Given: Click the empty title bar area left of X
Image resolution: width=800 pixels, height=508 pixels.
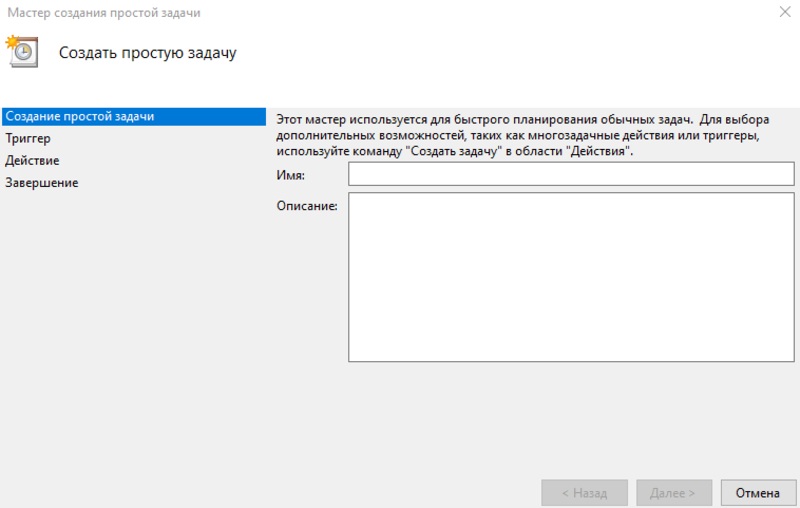Looking at the screenshot, I should (x=500, y=13).
